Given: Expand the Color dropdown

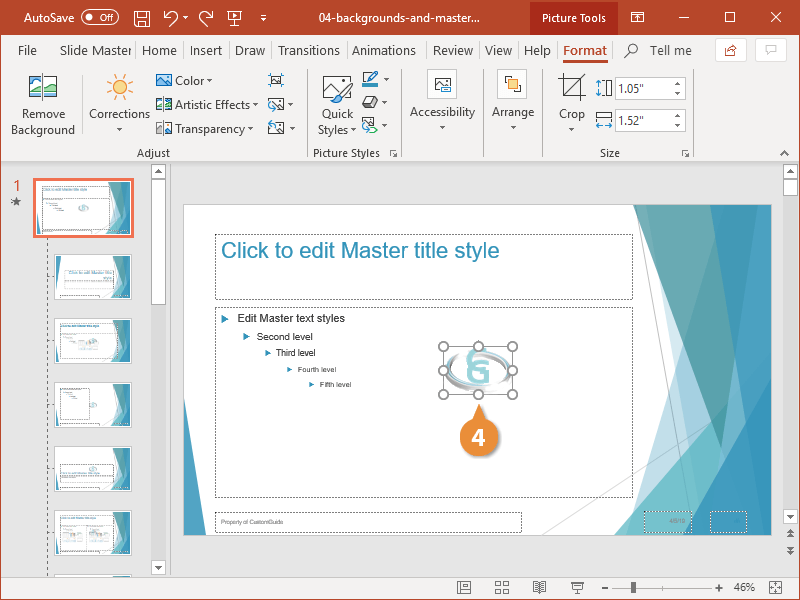Looking at the screenshot, I should tap(184, 81).
